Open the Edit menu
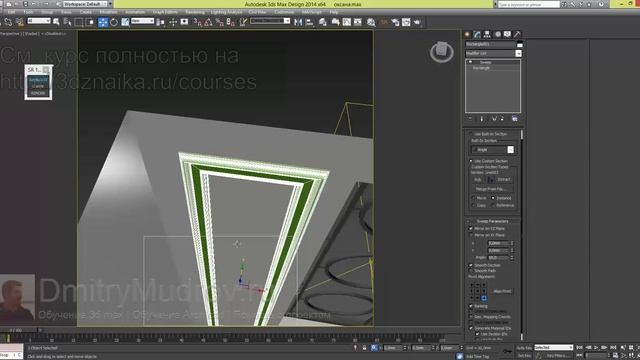 coord(11,12)
